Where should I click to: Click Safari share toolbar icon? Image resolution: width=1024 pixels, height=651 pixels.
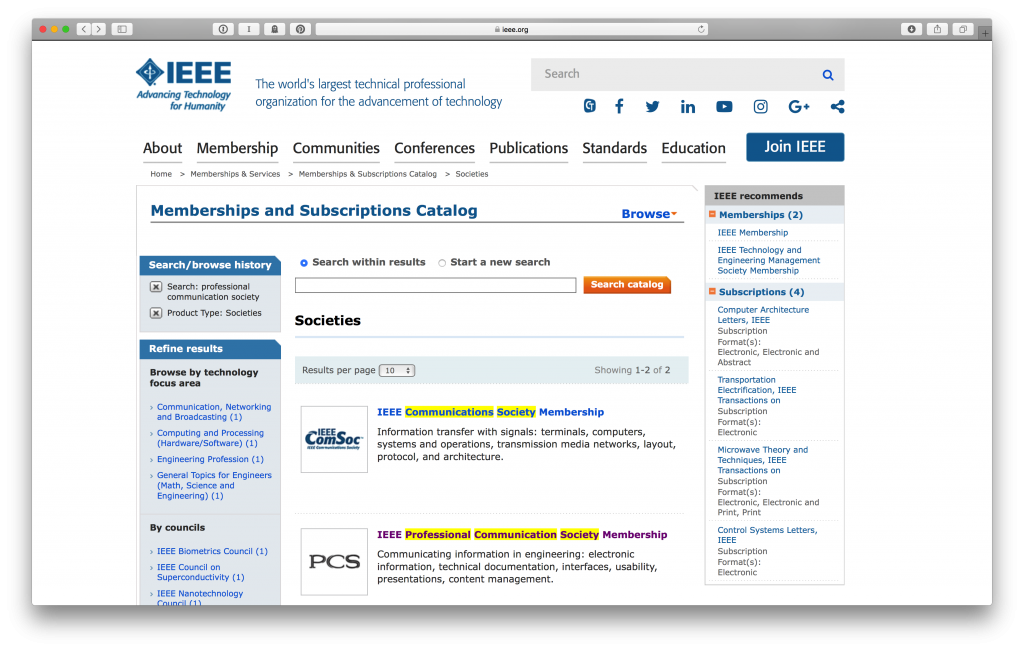[x=937, y=29]
